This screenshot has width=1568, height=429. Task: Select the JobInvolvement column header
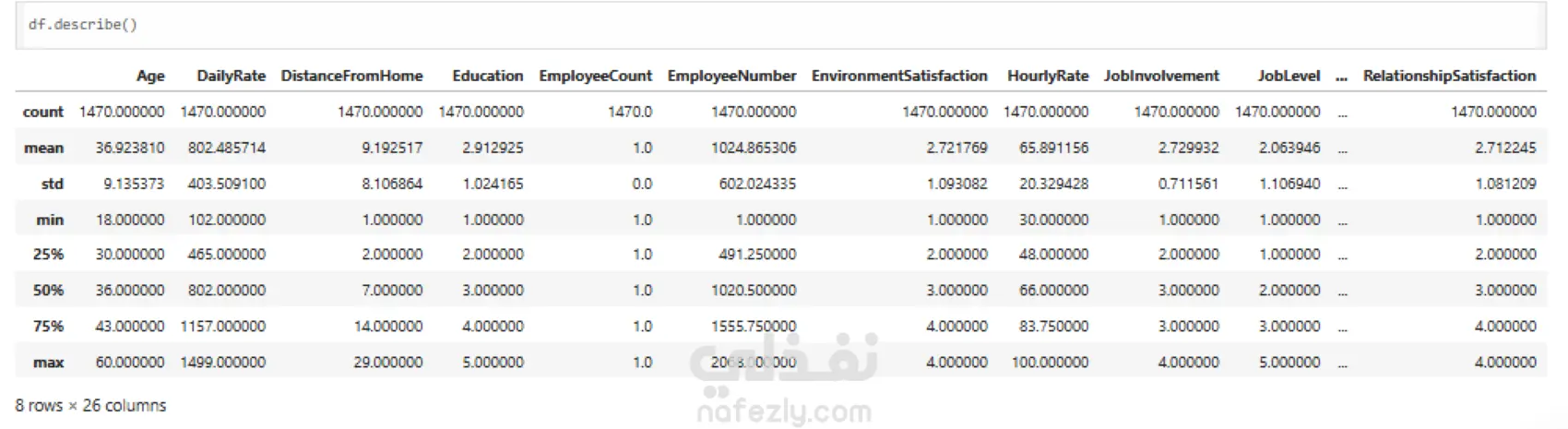(1161, 77)
